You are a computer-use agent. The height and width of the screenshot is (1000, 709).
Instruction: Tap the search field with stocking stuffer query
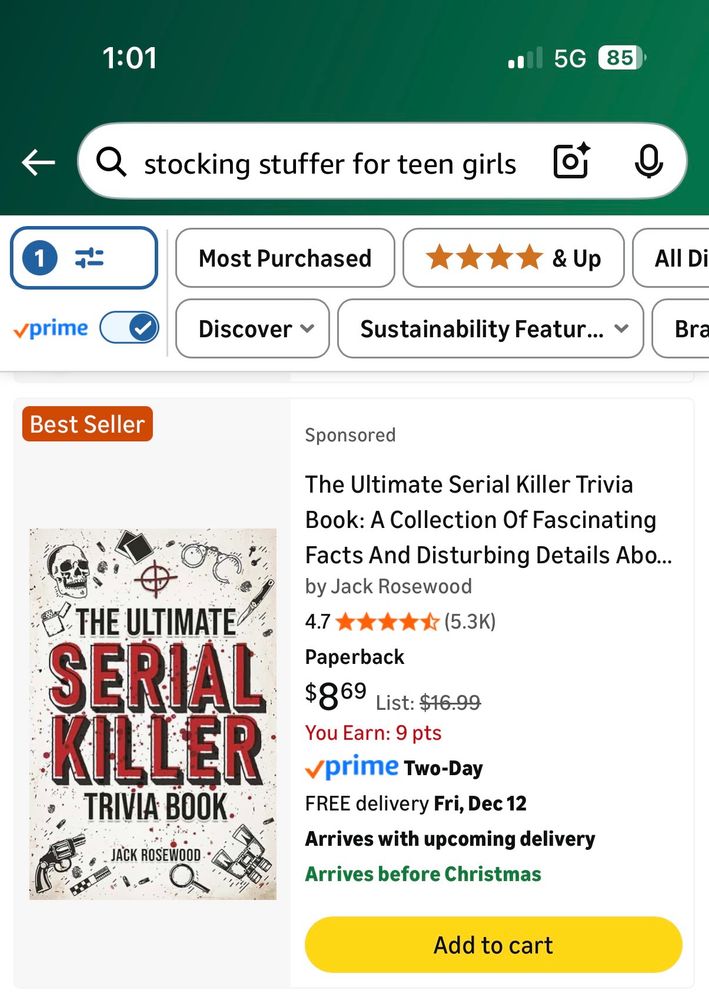coord(330,163)
